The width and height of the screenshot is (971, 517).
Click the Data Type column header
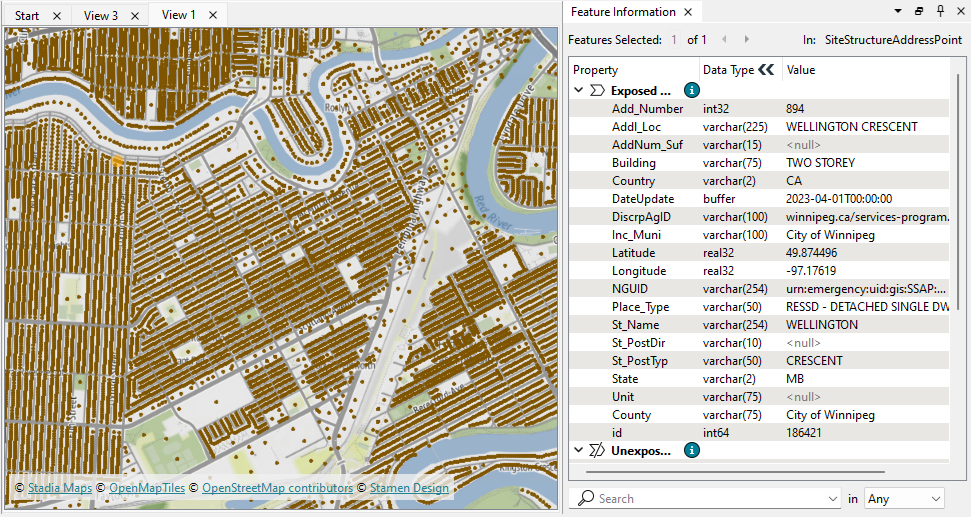728,70
